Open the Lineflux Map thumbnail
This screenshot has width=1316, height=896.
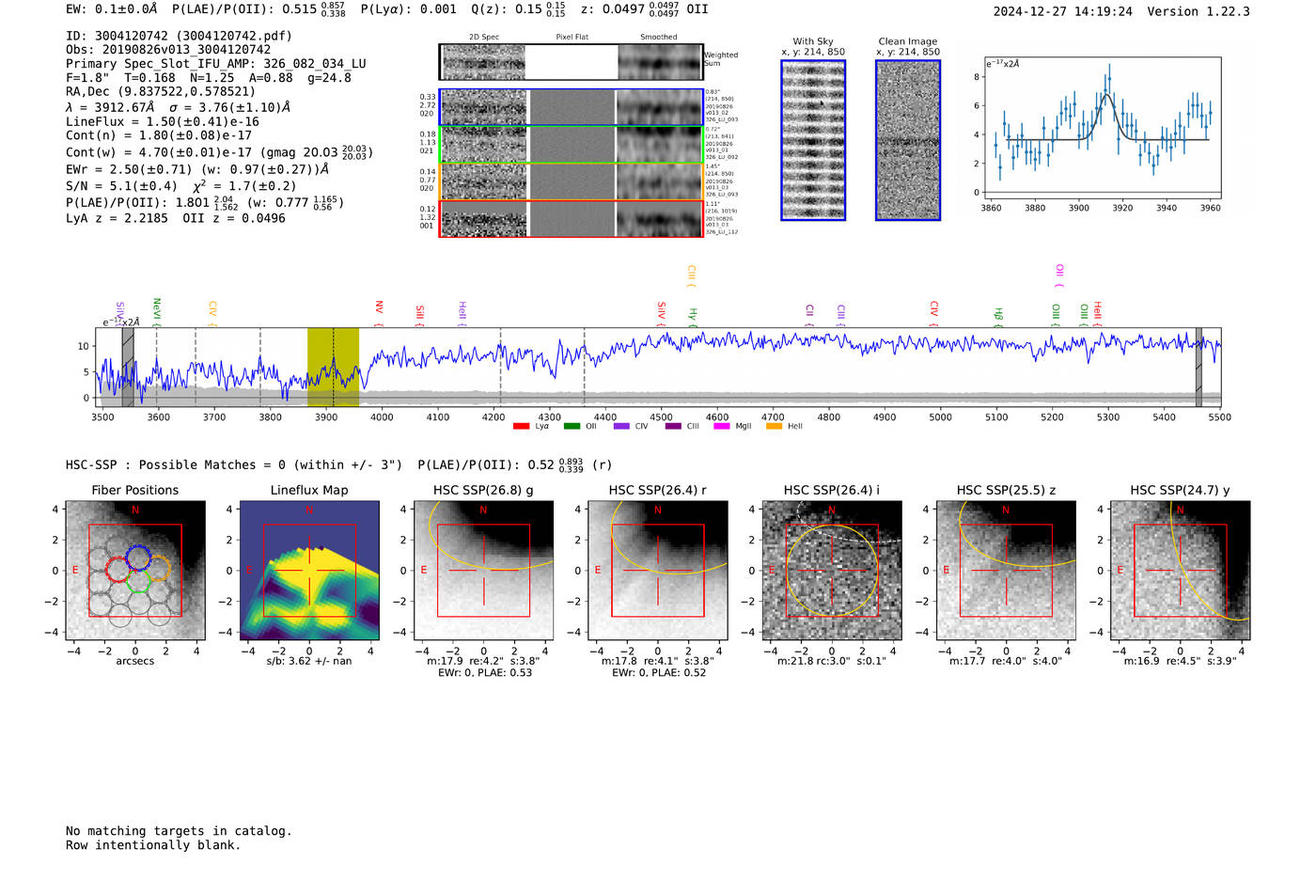coord(309,570)
